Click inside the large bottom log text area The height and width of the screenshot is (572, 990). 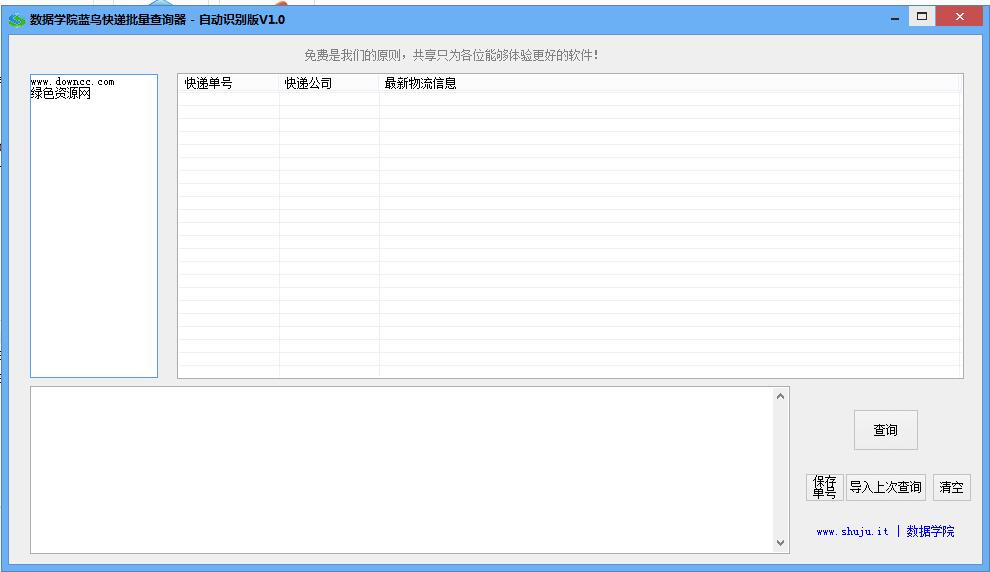pos(402,470)
